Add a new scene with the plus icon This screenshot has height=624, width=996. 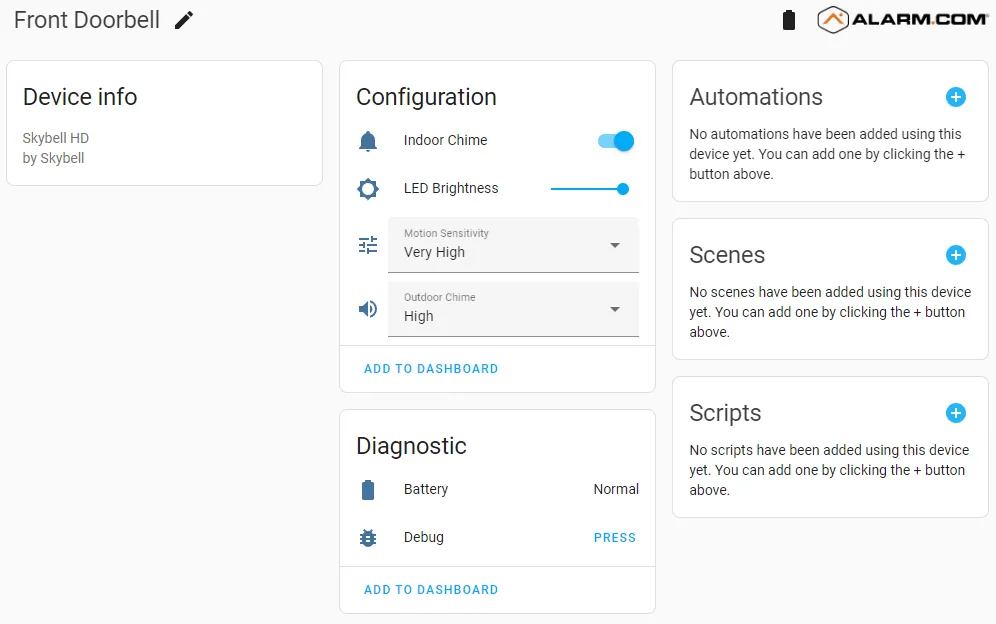[955, 255]
